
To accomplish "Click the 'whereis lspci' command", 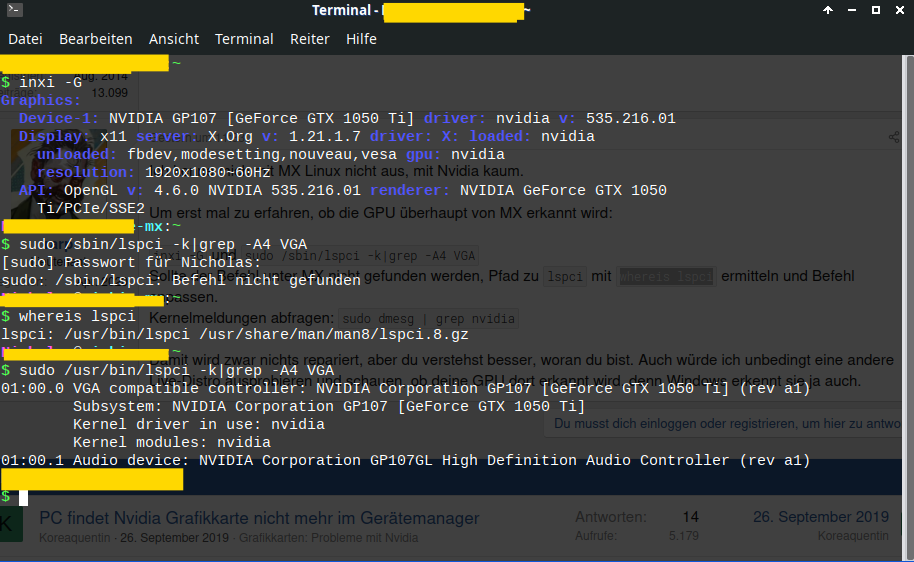I will tap(77, 317).
